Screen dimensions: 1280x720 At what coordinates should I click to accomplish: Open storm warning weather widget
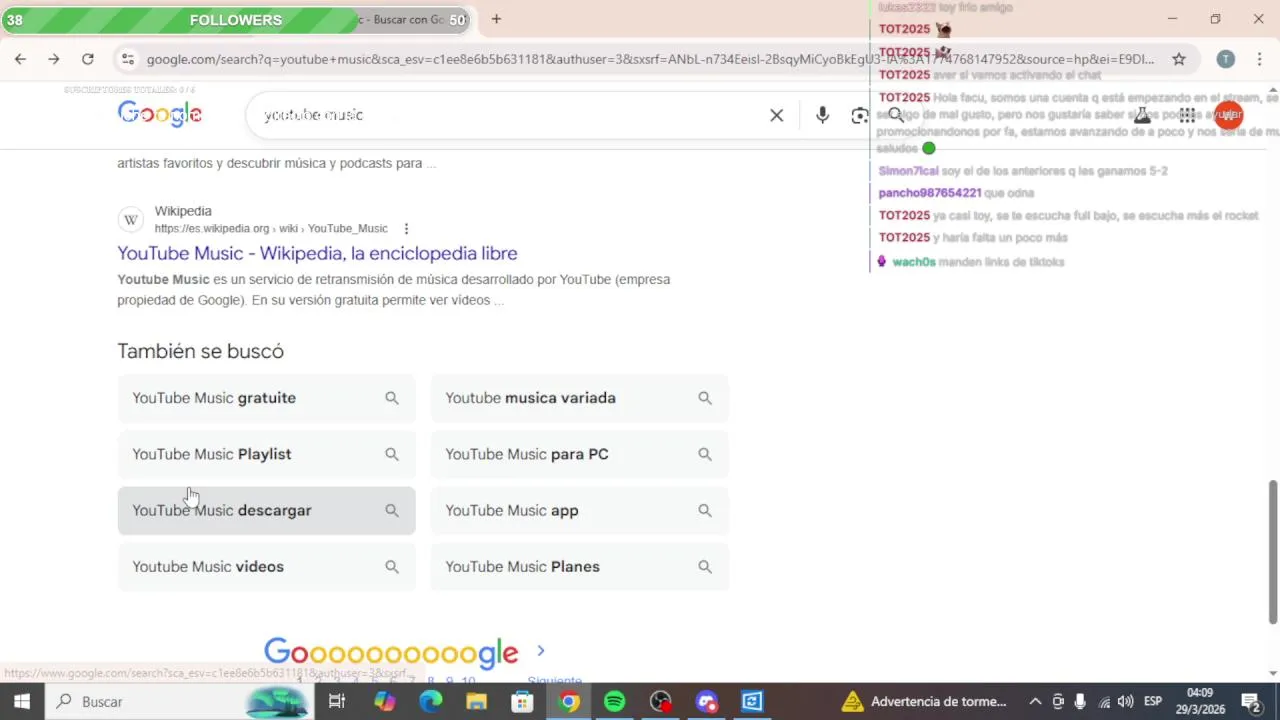[923, 701]
